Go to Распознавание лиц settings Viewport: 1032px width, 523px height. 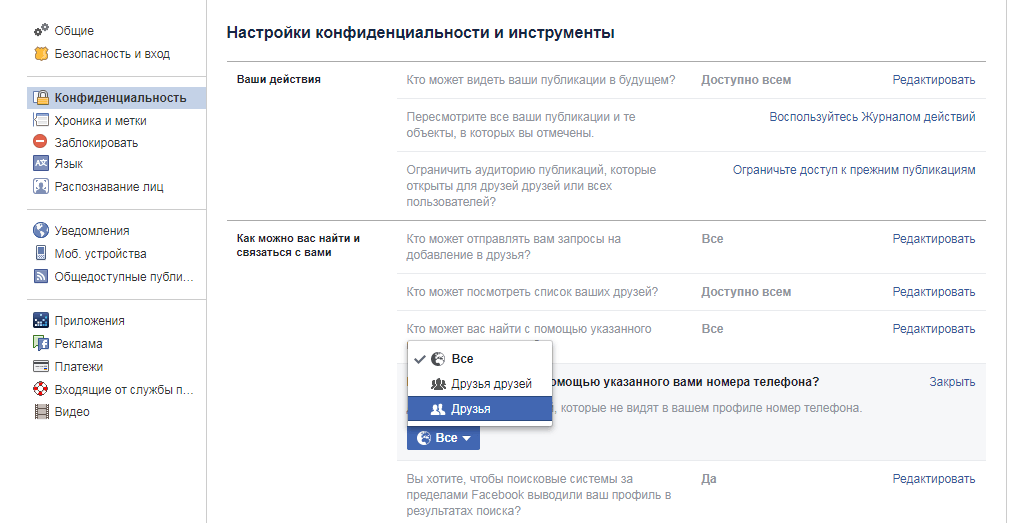(108, 186)
